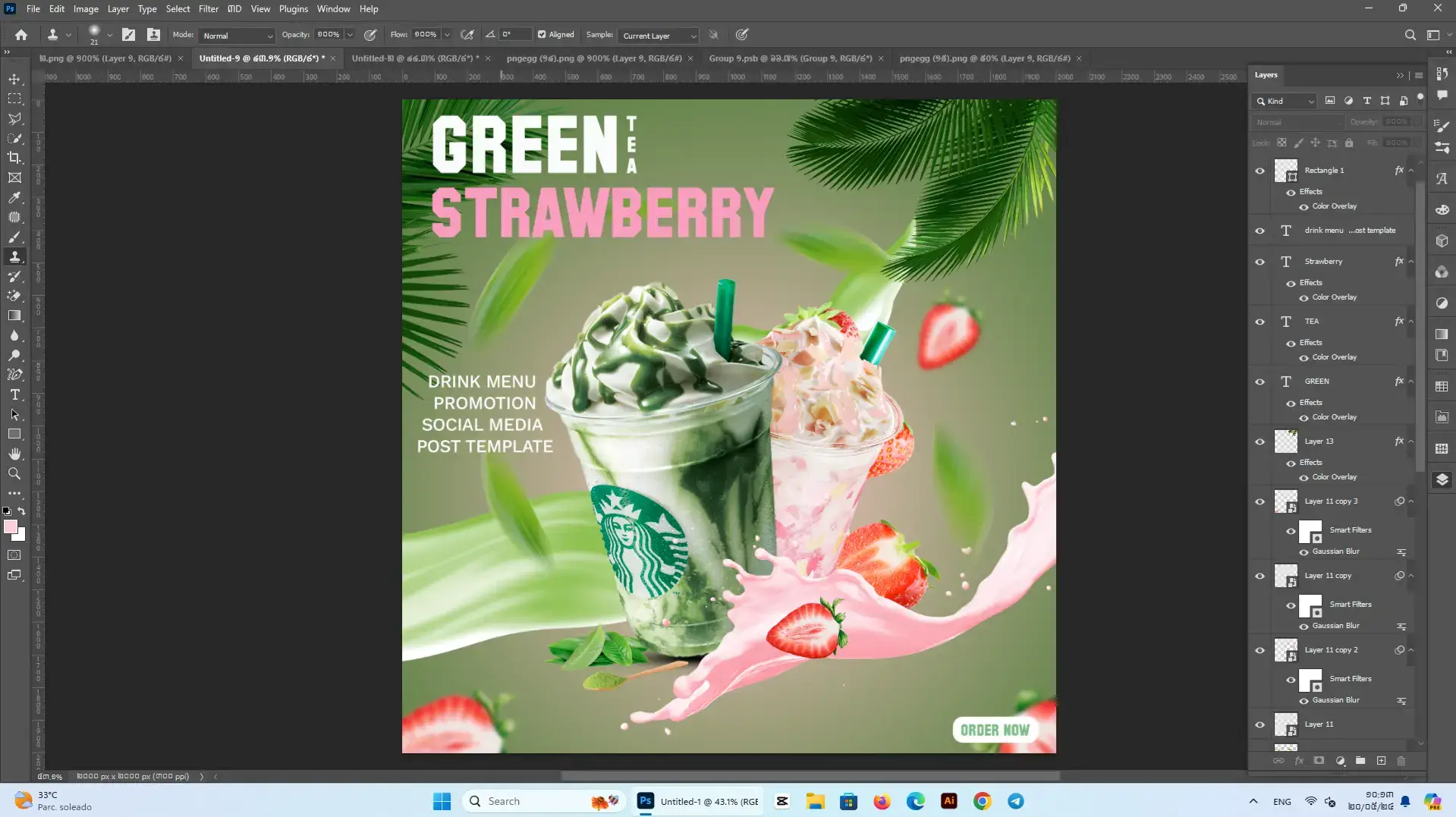
Task: Open the blending Mode dropdown
Action: (x=236, y=35)
